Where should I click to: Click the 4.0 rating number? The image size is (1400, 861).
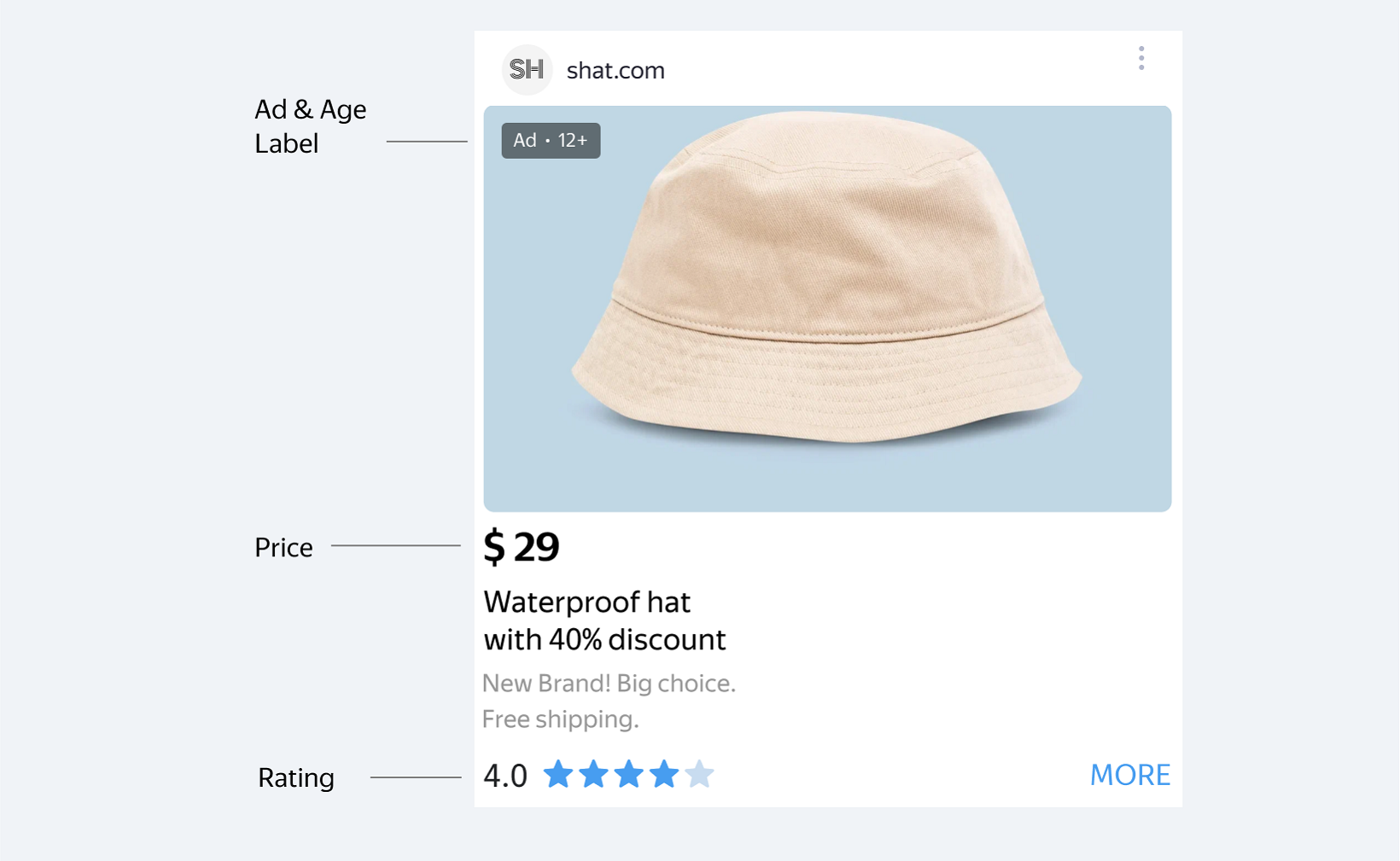[x=505, y=777]
